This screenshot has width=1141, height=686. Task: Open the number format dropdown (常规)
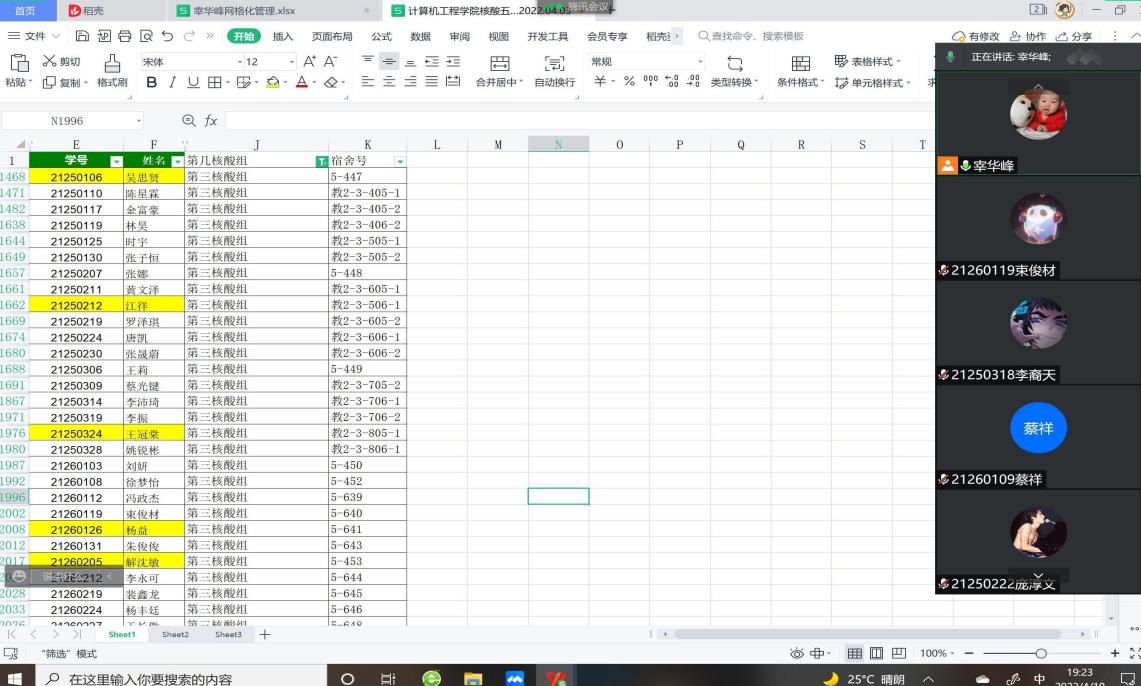(700, 62)
